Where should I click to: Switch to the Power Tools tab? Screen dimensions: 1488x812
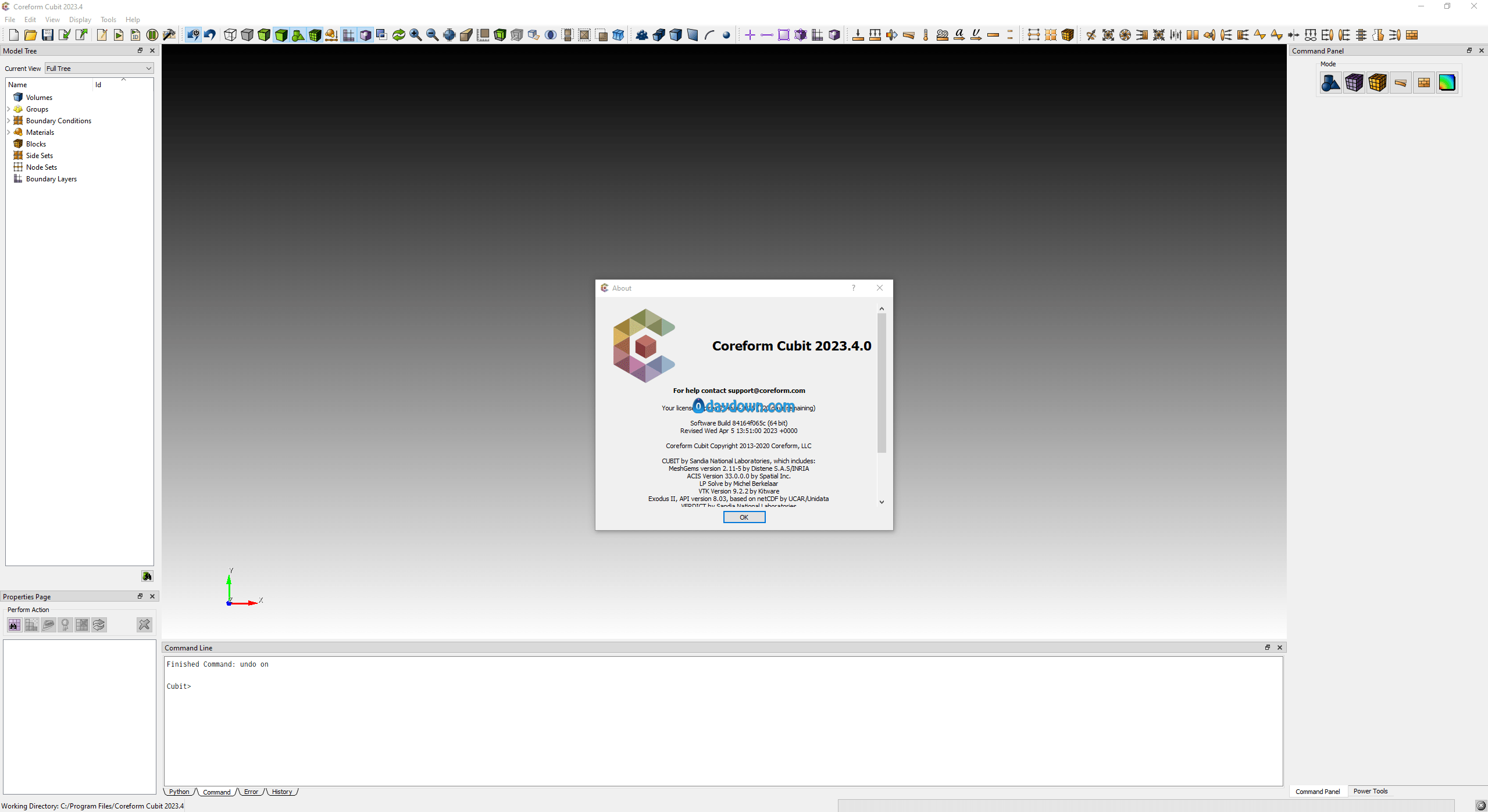pyautogui.click(x=1371, y=791)
